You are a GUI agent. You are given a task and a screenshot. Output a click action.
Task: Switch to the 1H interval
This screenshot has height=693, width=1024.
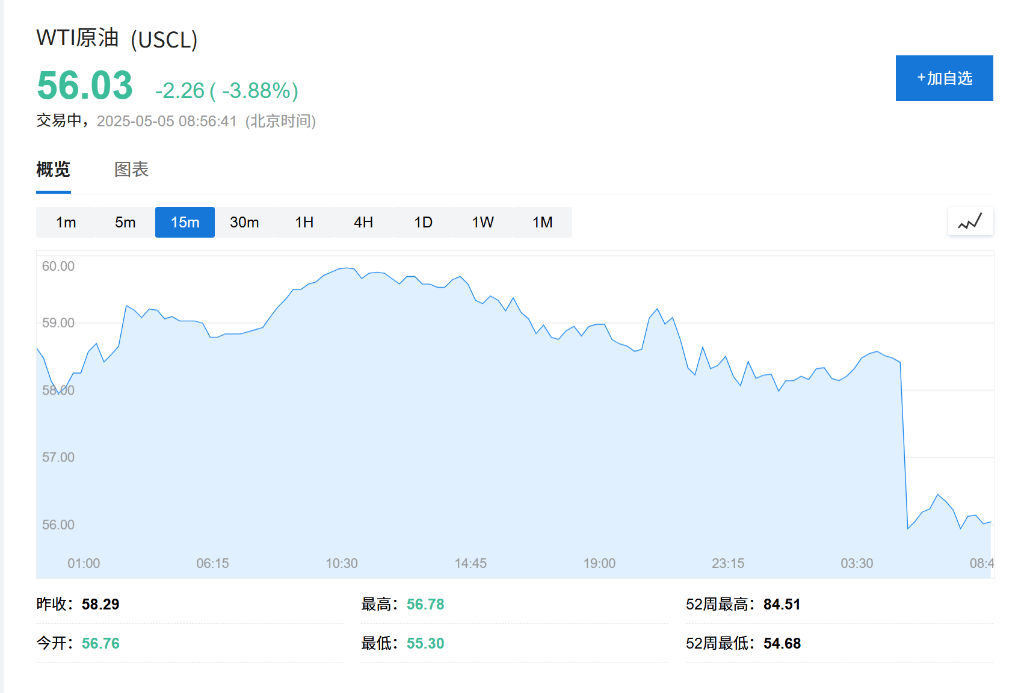click(303, 222)
